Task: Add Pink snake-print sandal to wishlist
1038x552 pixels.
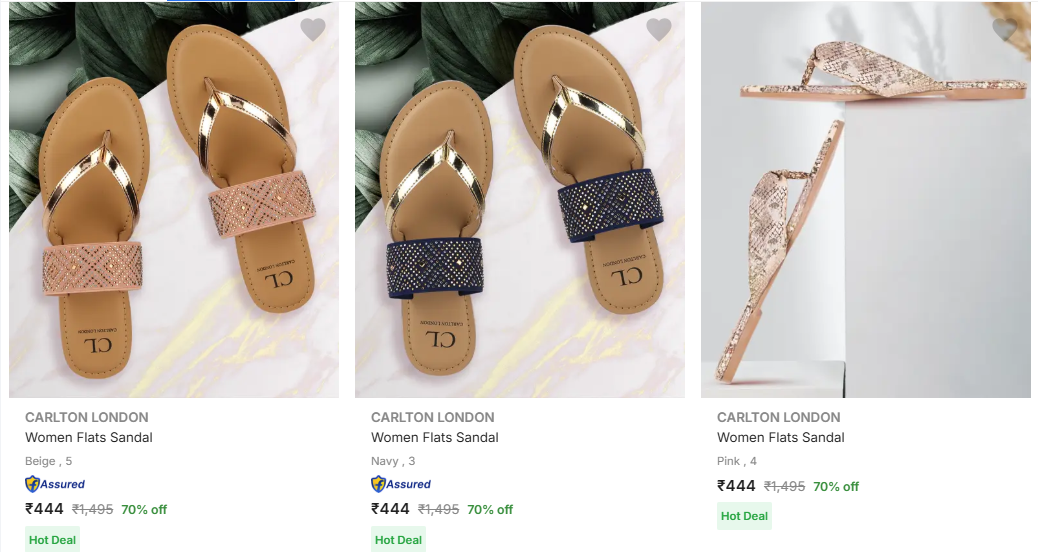Action: 1005,30
